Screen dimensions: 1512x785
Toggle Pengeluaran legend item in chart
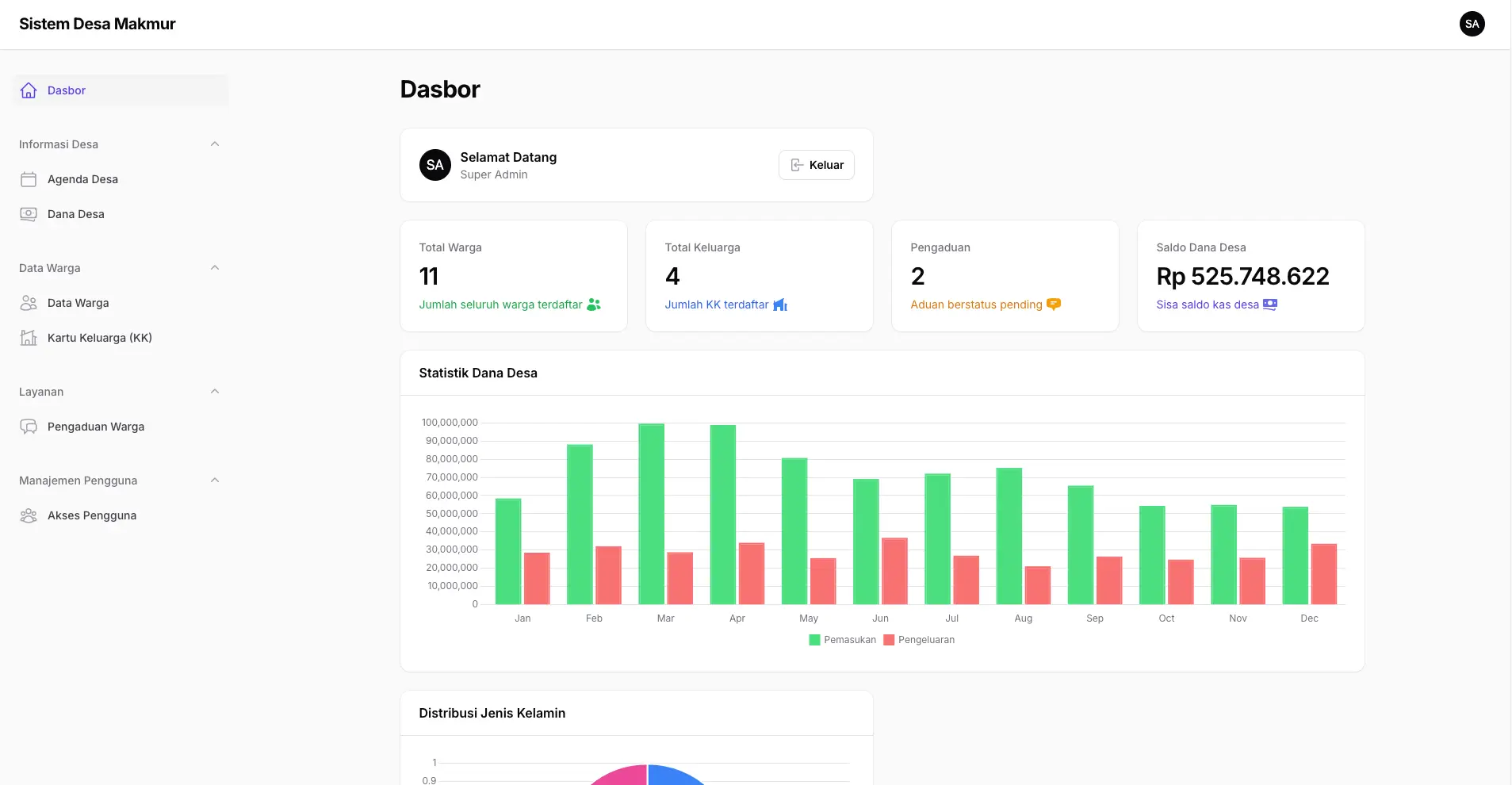click(919, 640)
